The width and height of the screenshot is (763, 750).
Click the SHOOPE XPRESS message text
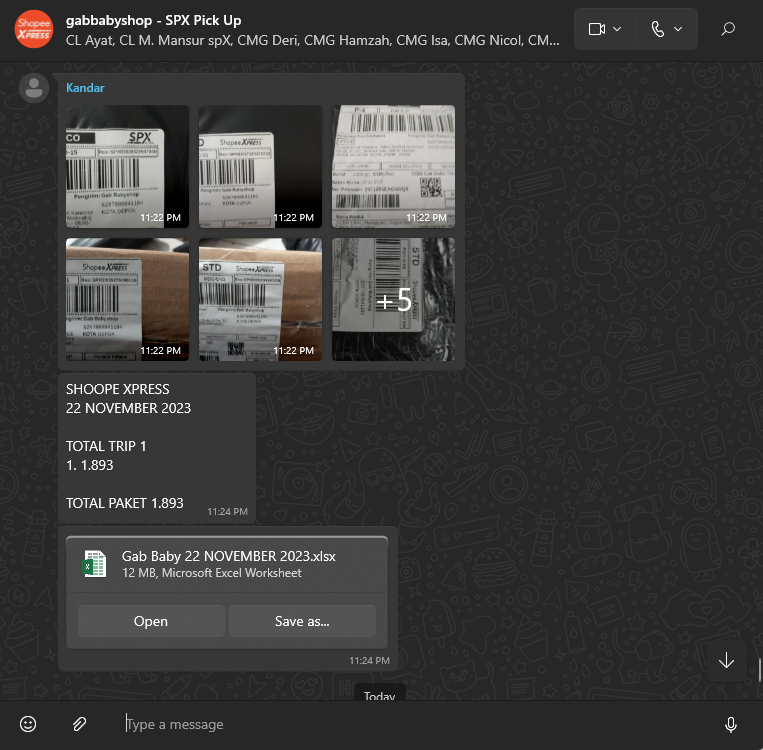tap(118, 389)
